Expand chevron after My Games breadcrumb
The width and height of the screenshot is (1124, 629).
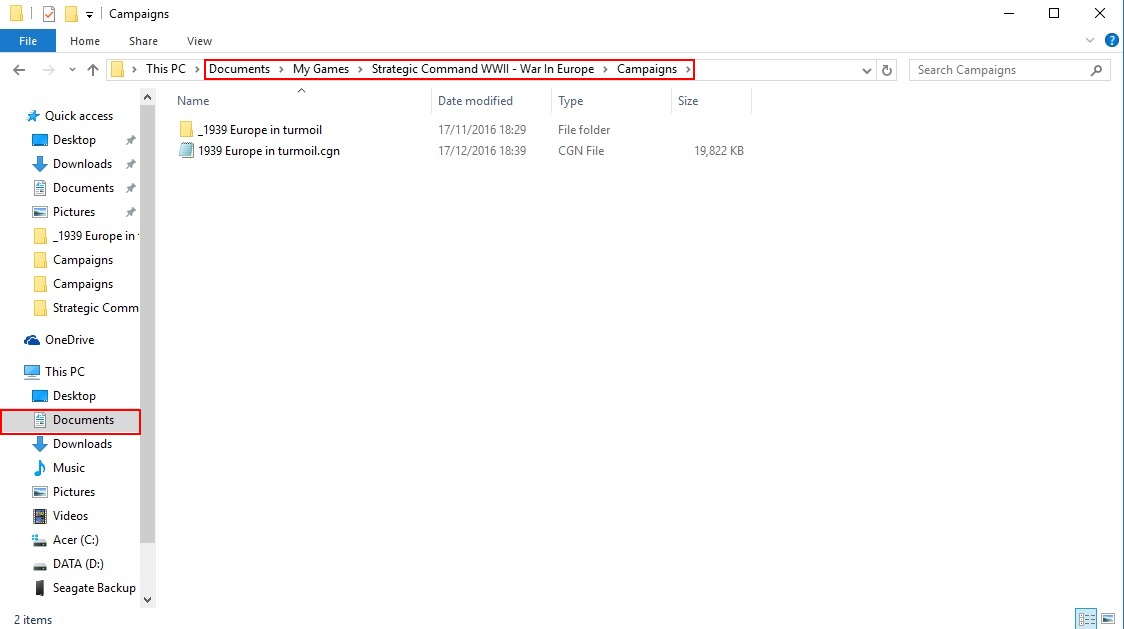(x=361, y=70)
